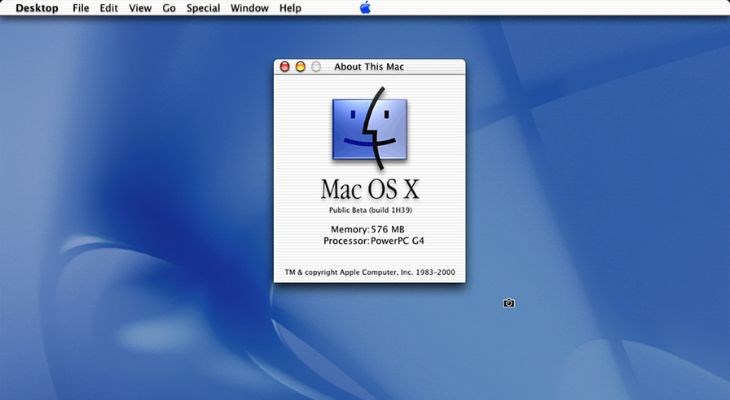Click the Mac OS X logo text
Viewport: 730px width, 400px height.
[x=370, y=189]
